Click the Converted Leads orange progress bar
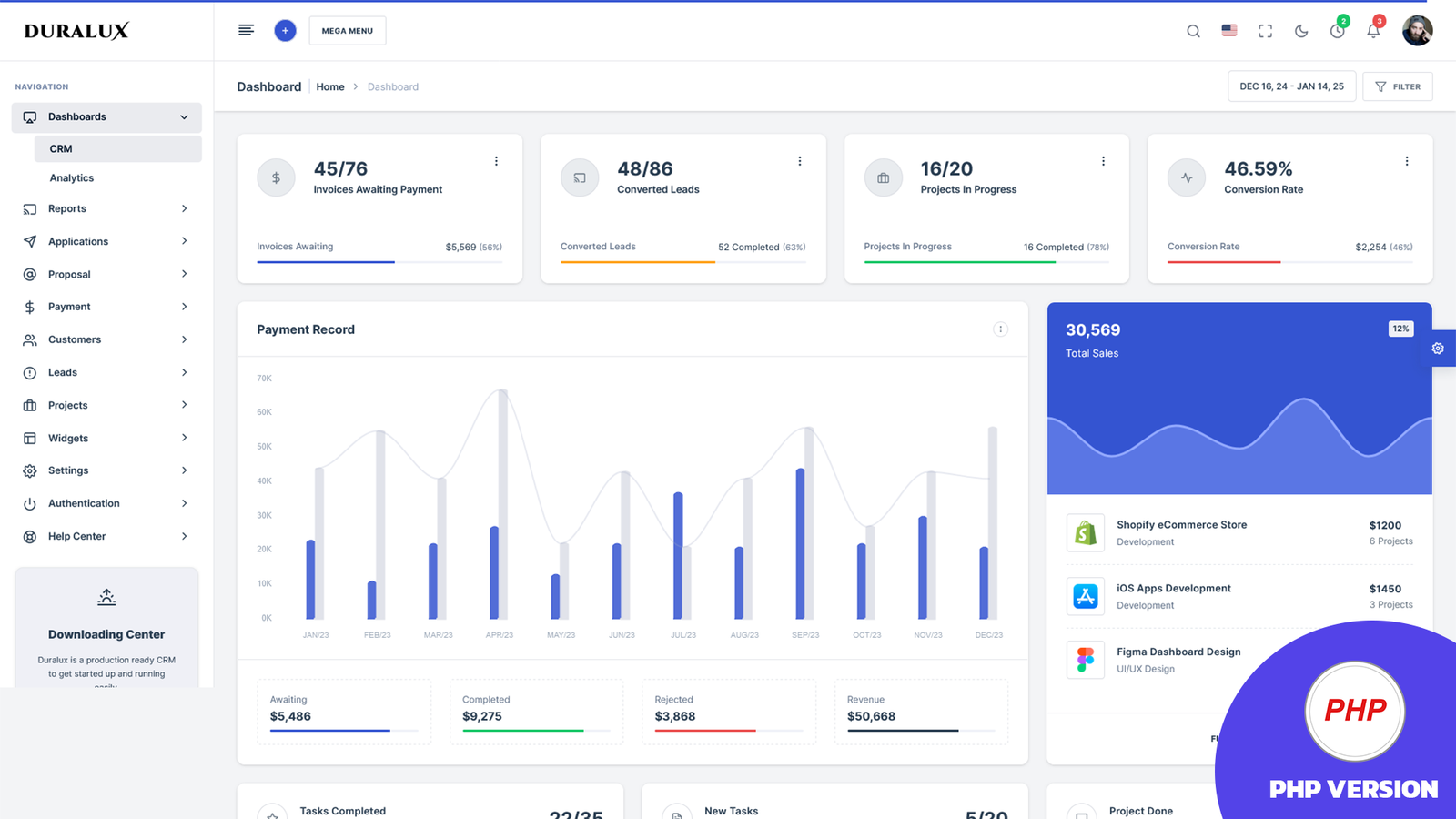This screenshot has height=819, width=1456. 636,261
